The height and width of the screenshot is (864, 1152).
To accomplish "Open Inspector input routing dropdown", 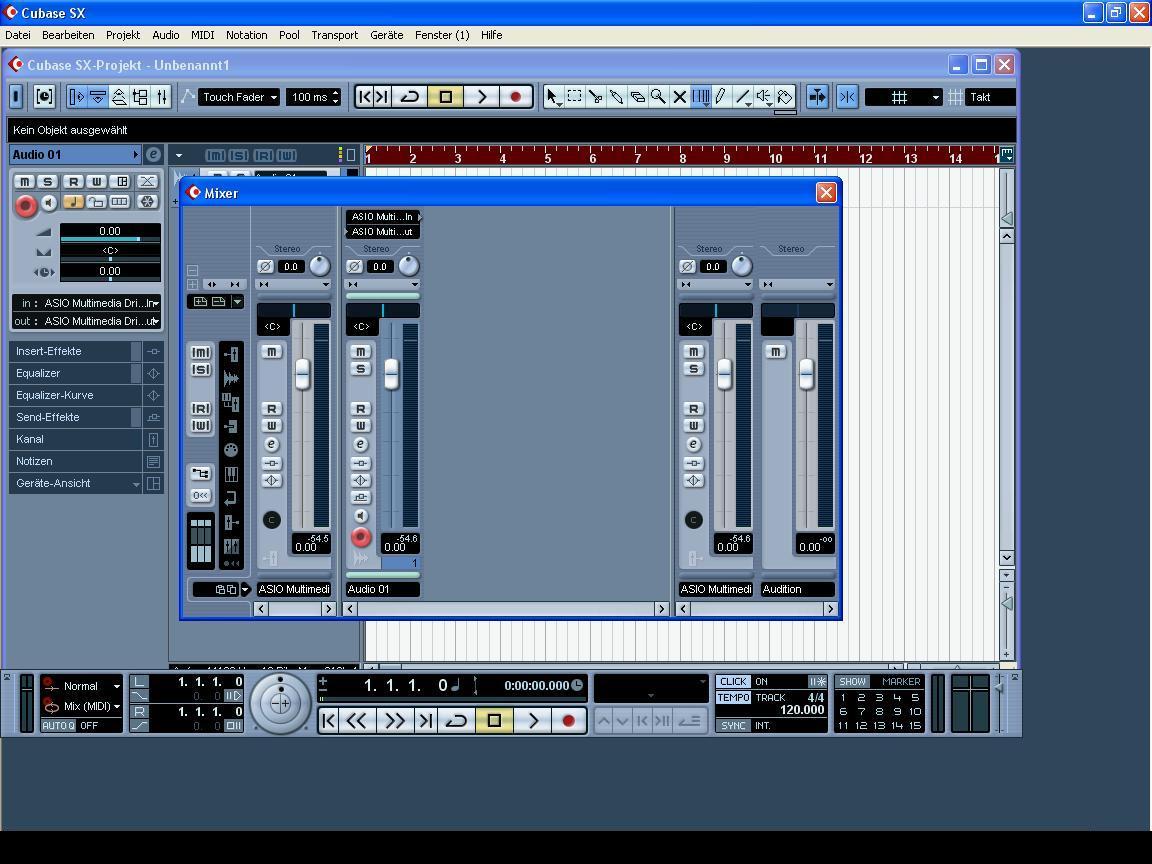I will 87,303.
